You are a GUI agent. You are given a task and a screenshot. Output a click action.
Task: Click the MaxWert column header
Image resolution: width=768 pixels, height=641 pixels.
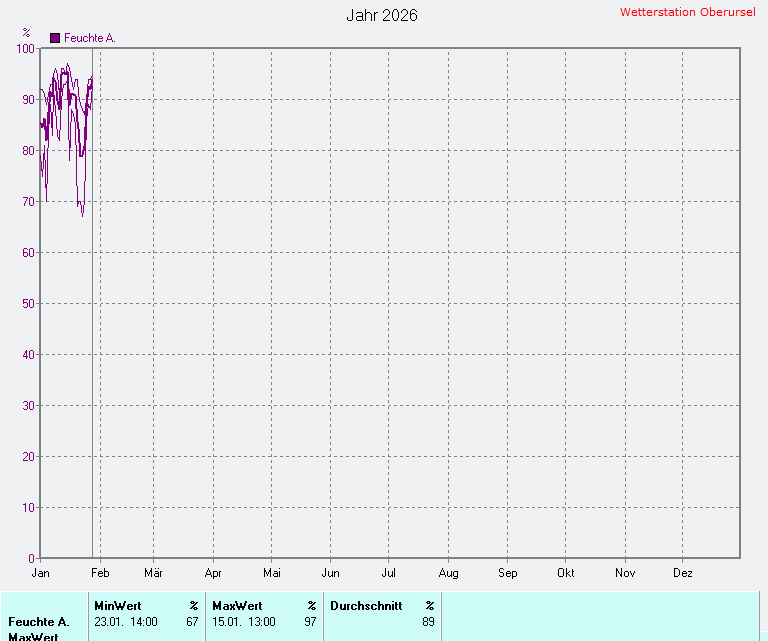click(x=237, y=605)
